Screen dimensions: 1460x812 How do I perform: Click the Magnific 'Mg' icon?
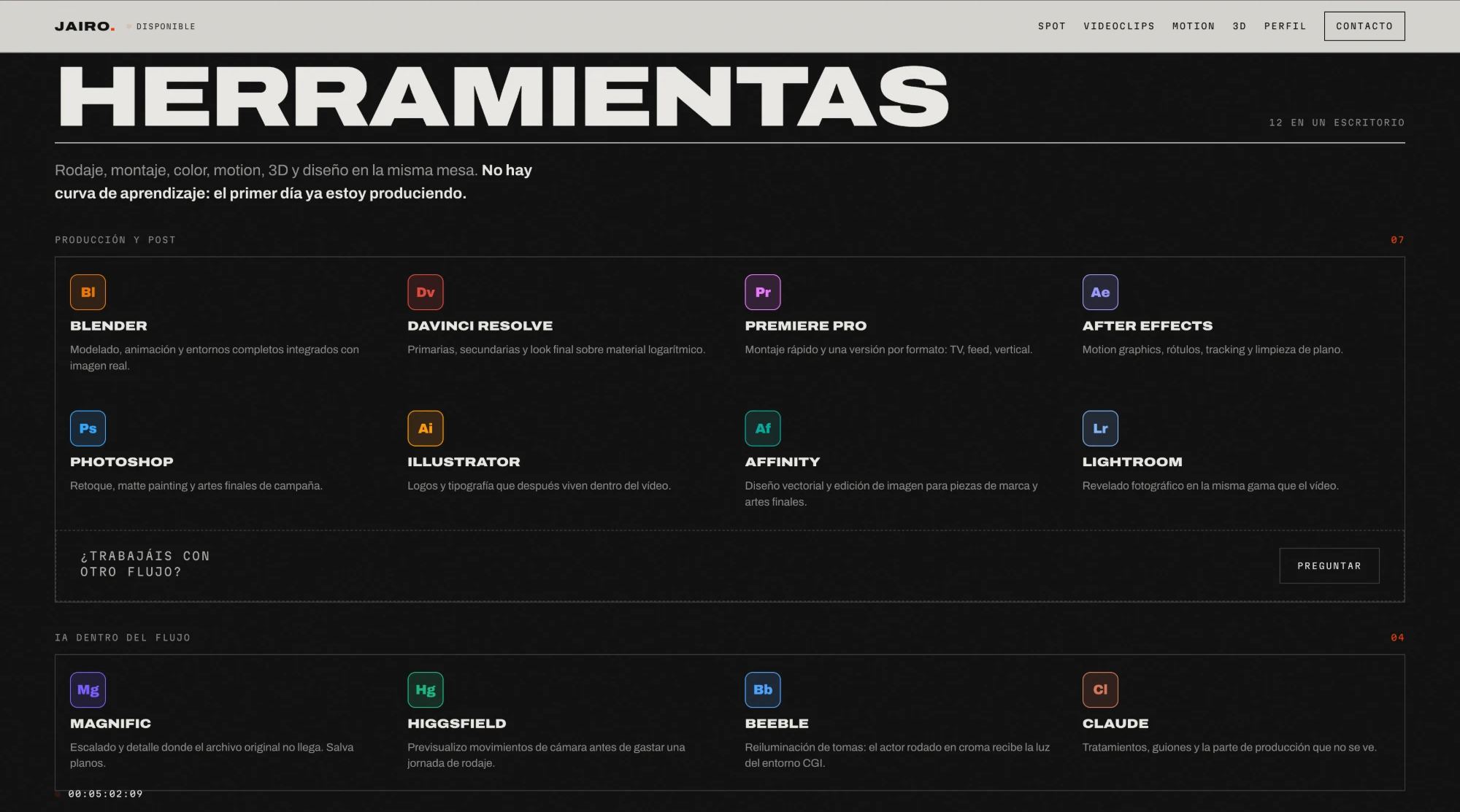point(88,689)
